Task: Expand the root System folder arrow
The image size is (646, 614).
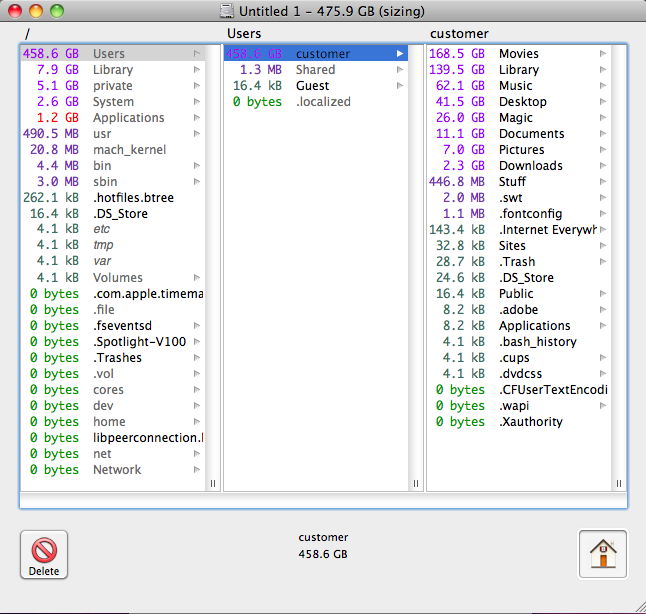Action: [197, 101]
